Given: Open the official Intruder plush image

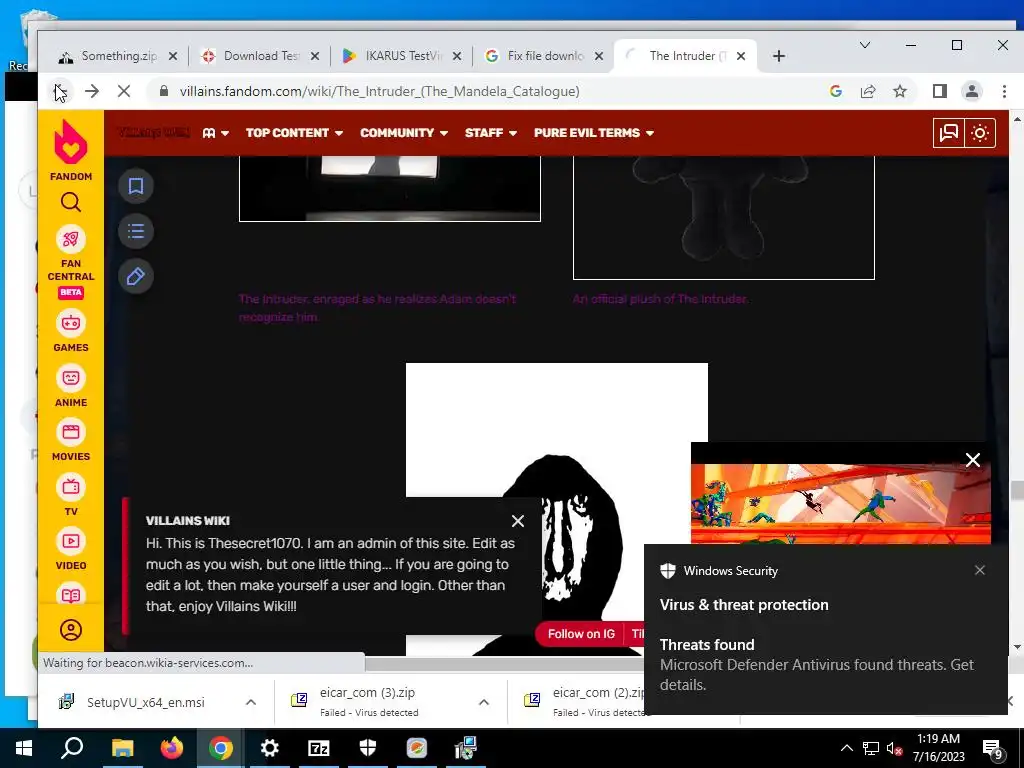Looking at the screenshot, I should [724, 217].
